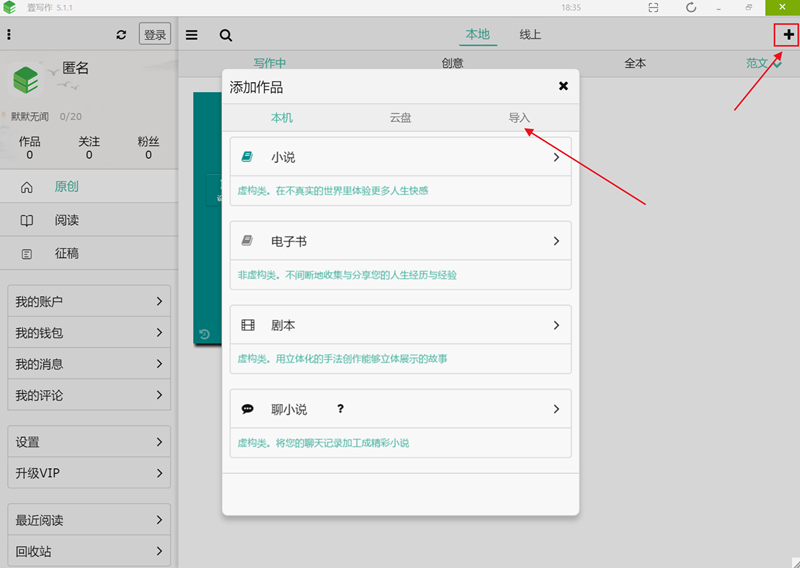Click the 添加作品 dialog title
This screenshot has height=568, width=800.
pyautogui.click(x=256, y=87)
